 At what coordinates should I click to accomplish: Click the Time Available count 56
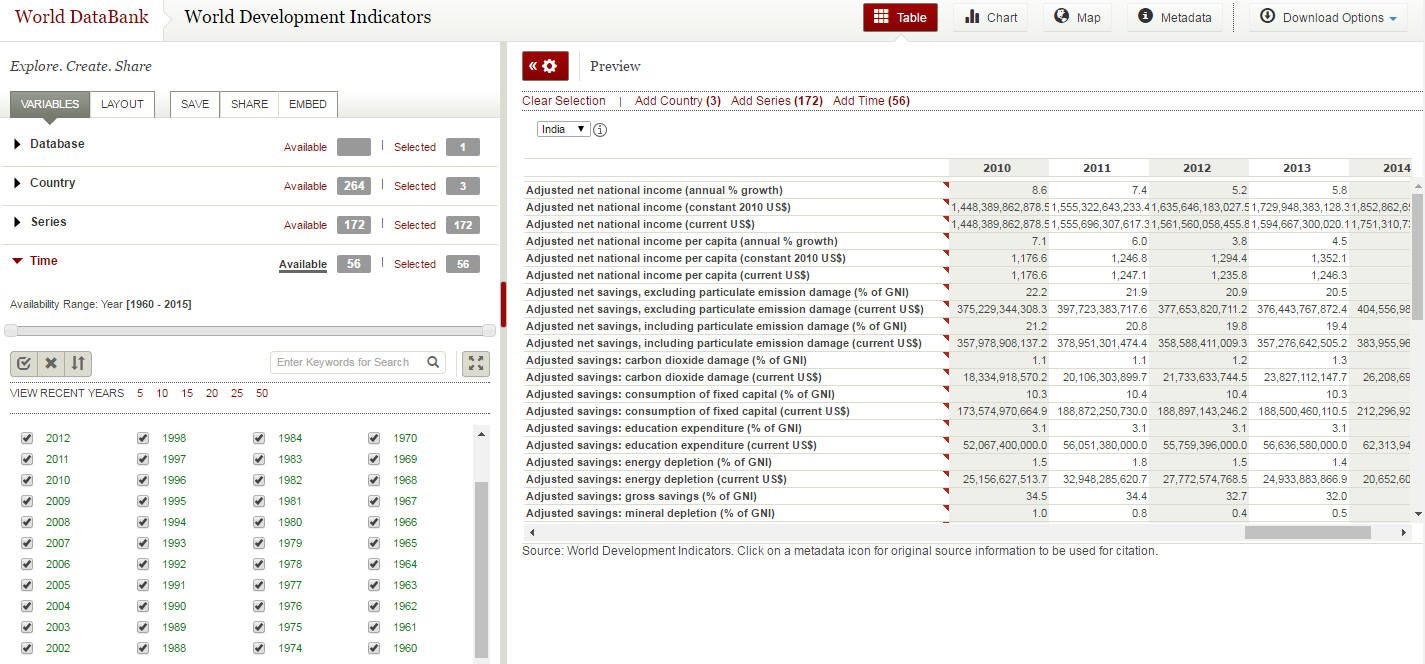click(x=354, y=264)
